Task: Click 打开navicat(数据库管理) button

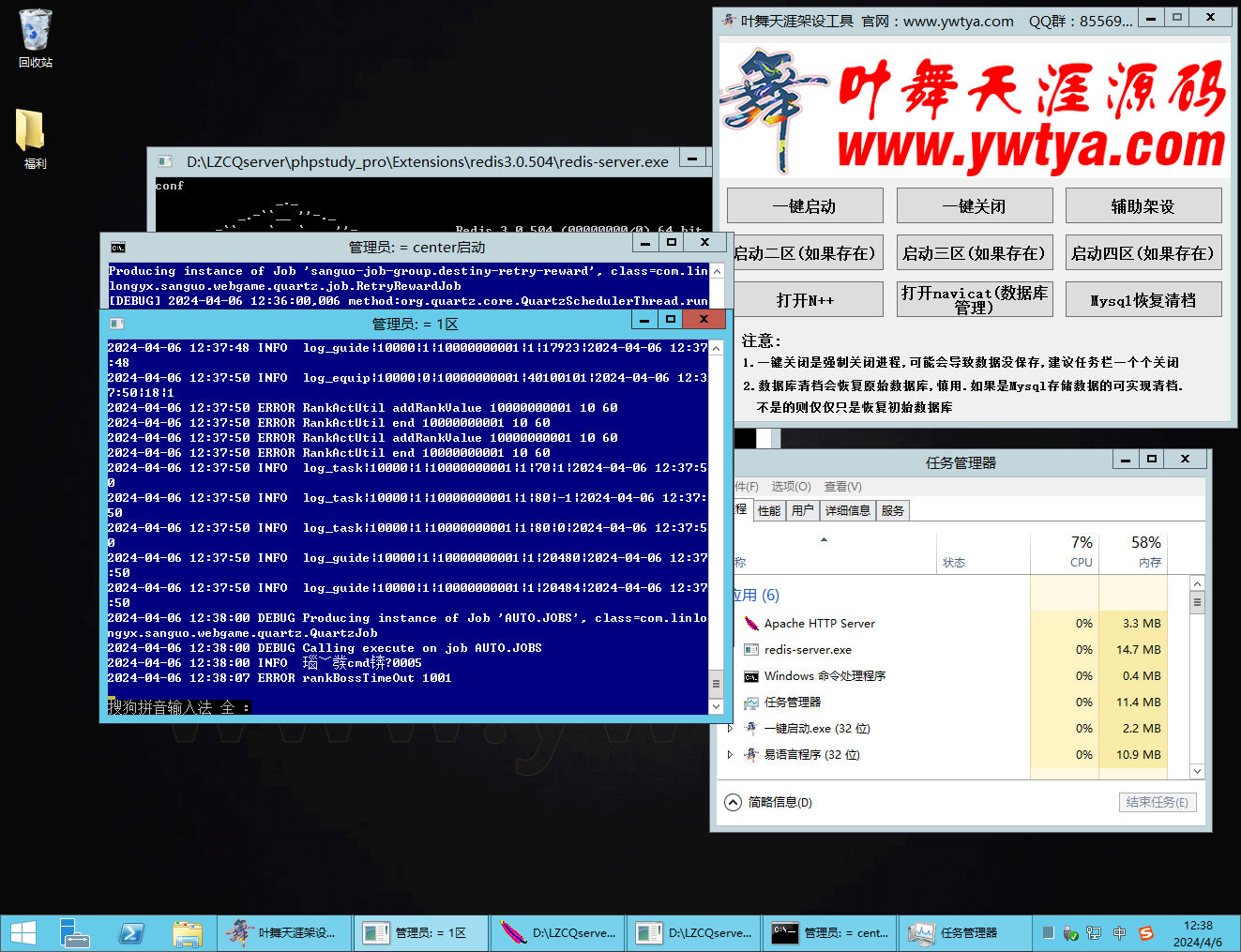Action: click(975, 300)
